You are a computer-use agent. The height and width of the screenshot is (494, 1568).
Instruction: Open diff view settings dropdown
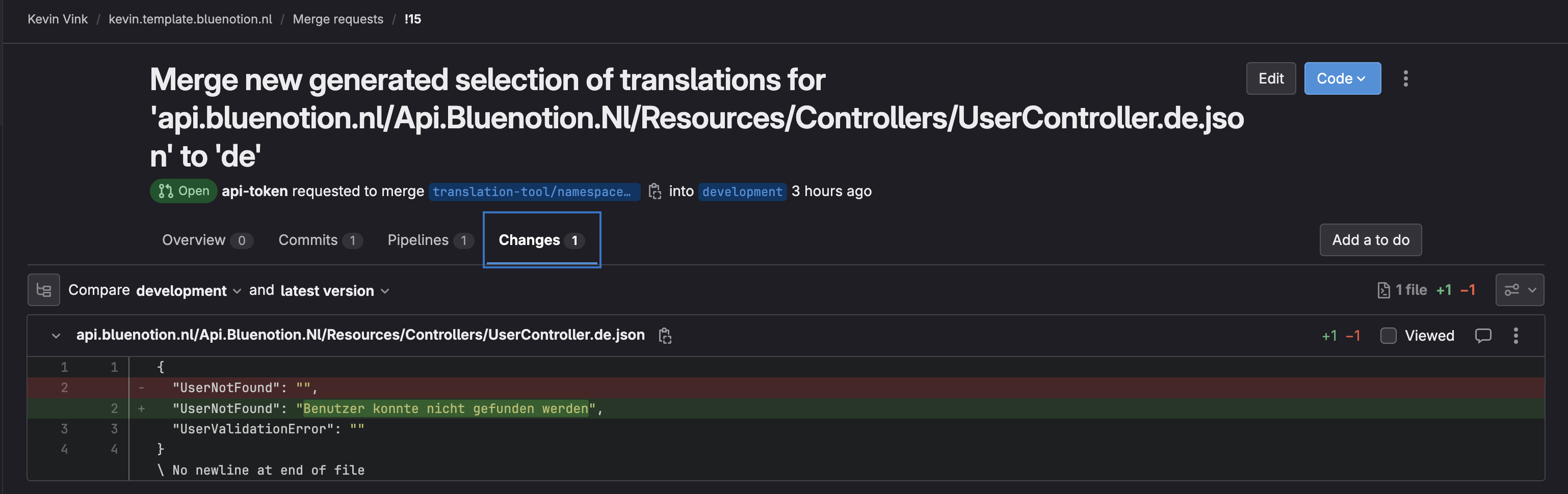coord(1519,290)
